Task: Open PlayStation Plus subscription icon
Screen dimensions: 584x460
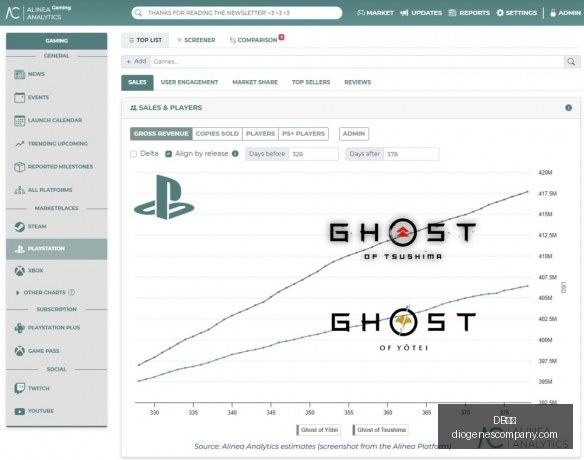Action: [x=19, y=328]
